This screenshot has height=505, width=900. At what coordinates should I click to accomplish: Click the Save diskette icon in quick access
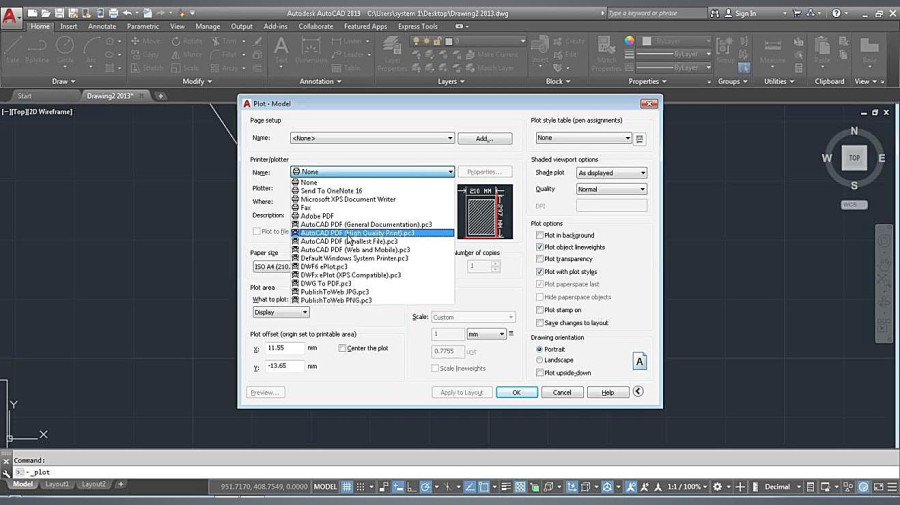(x=60, y=13)
